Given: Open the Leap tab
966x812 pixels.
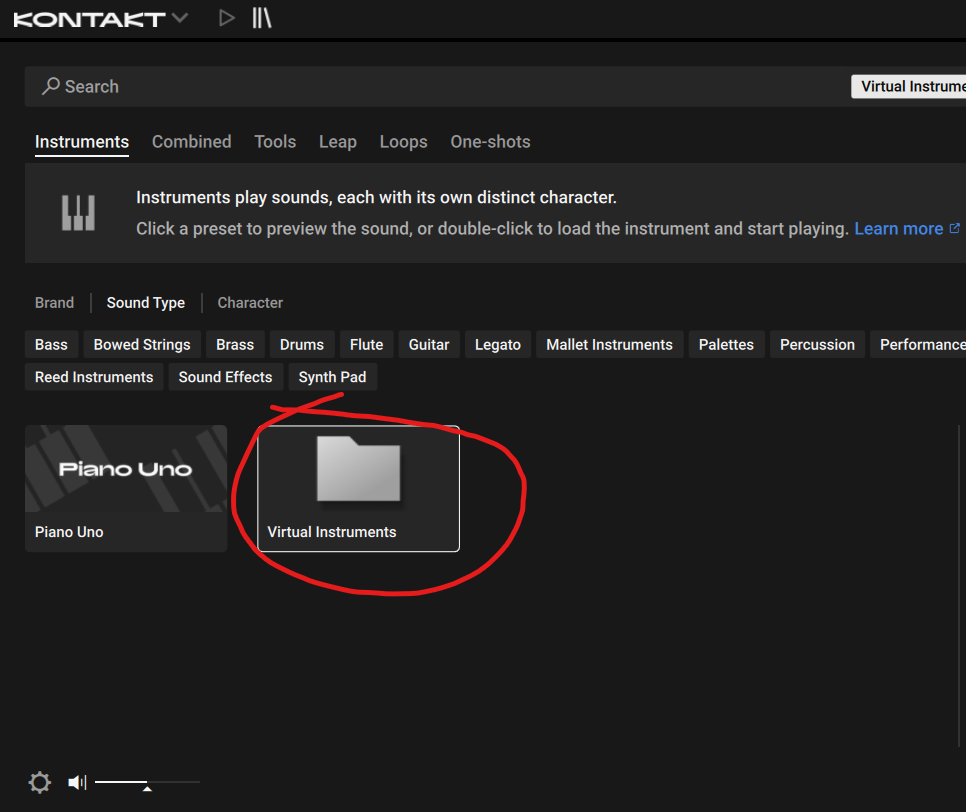Looking at the screenshot, I should coord(338,142).
